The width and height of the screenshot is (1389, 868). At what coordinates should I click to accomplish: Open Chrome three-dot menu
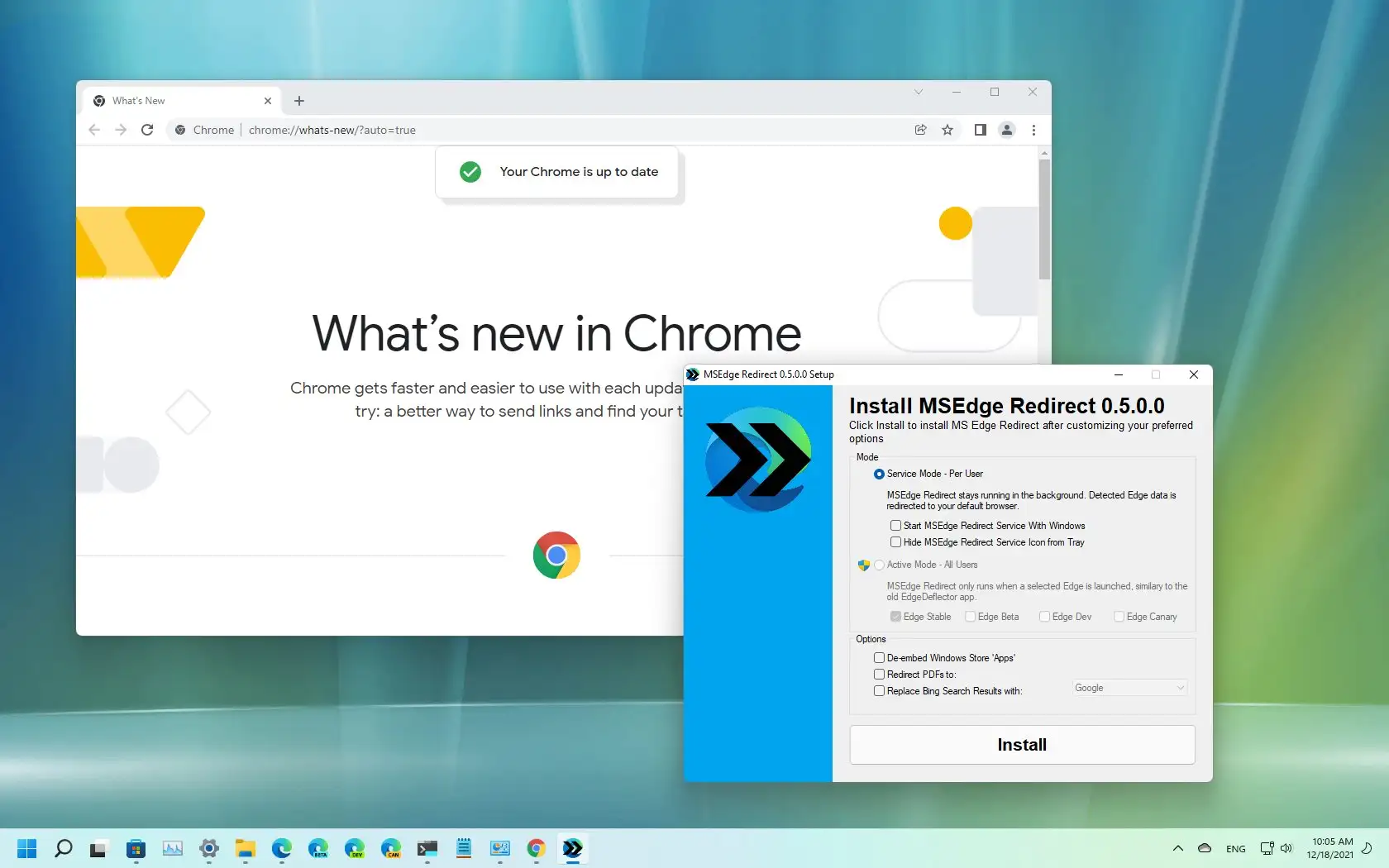(x=1033, y=130)
